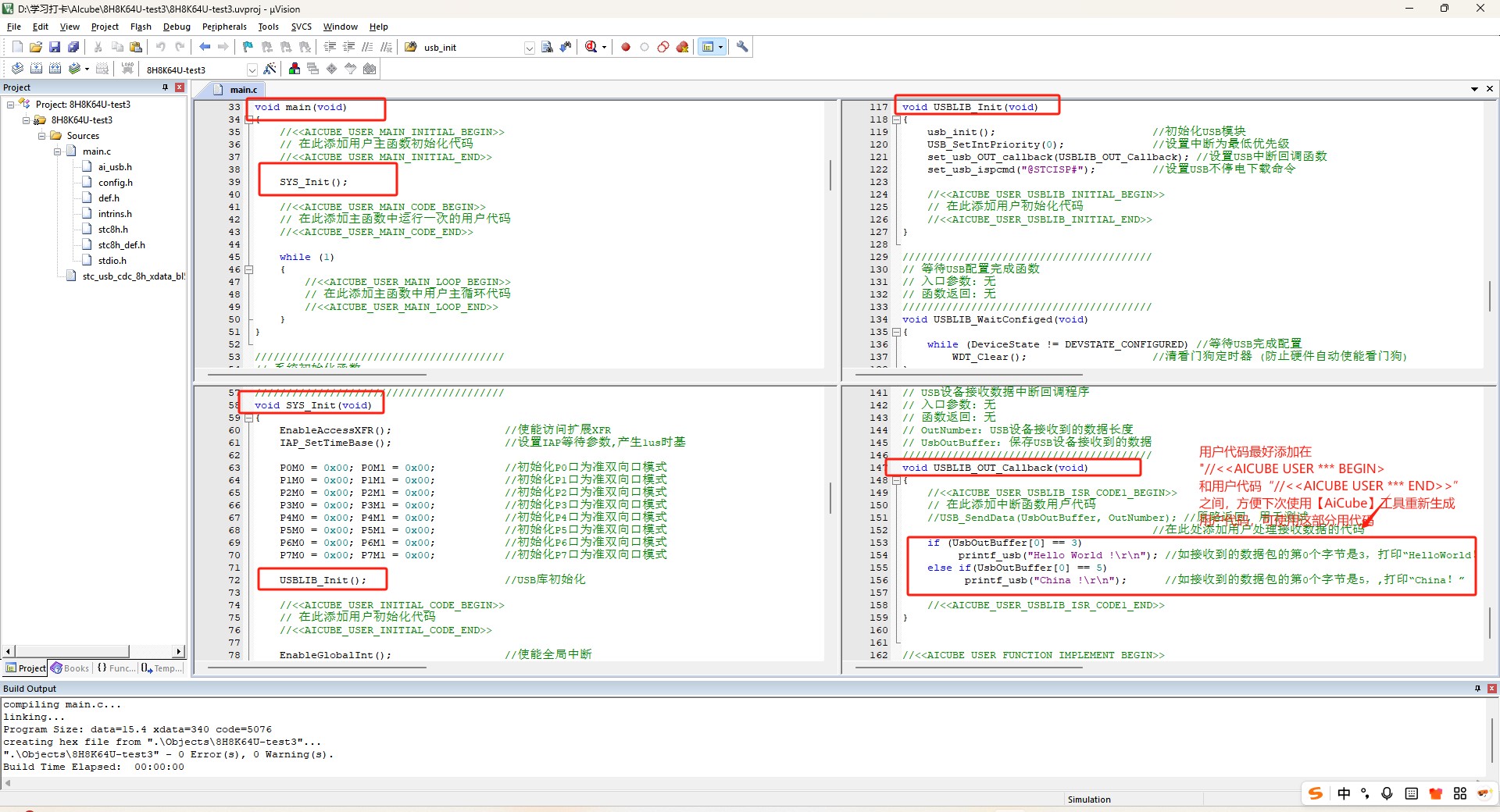This screenshot has height=812, width=1500.
Task: Open the Pack Installer icon
Action: click(x=370, y=69)
